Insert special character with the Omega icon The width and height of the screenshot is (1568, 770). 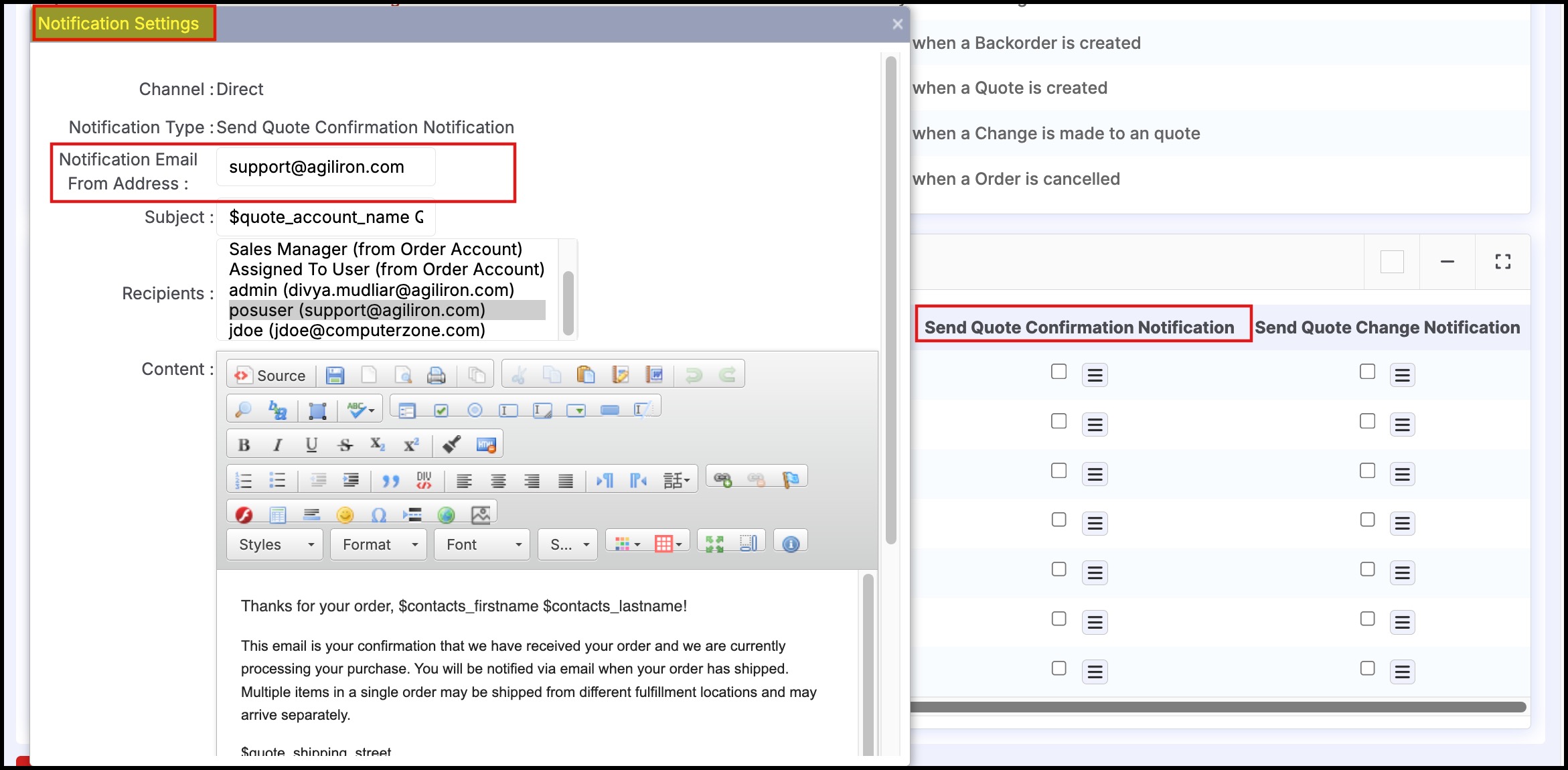click(379, 514)
